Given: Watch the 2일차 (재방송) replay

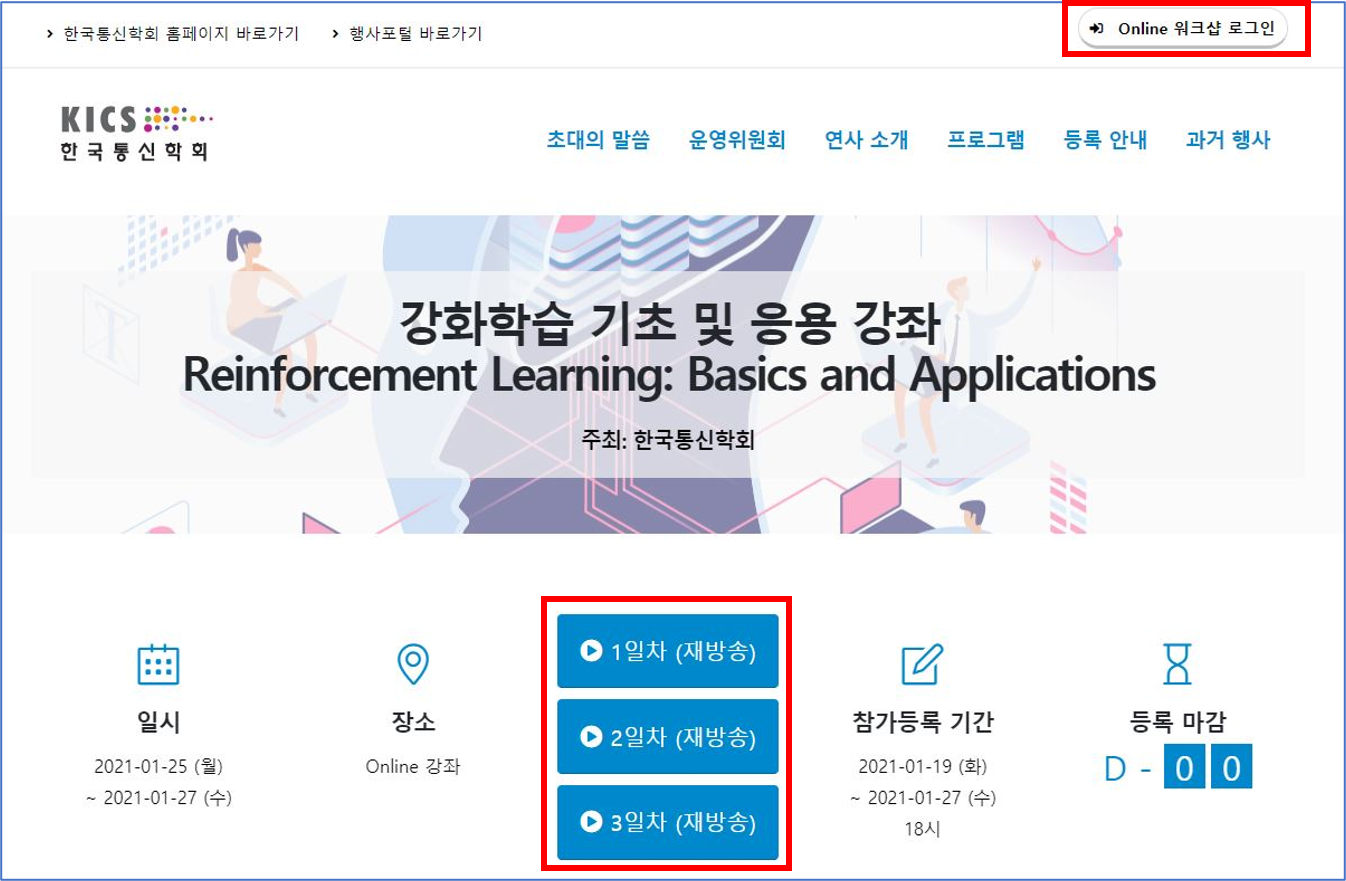Looking at the screenshot, I should click(x=667, y=737).
